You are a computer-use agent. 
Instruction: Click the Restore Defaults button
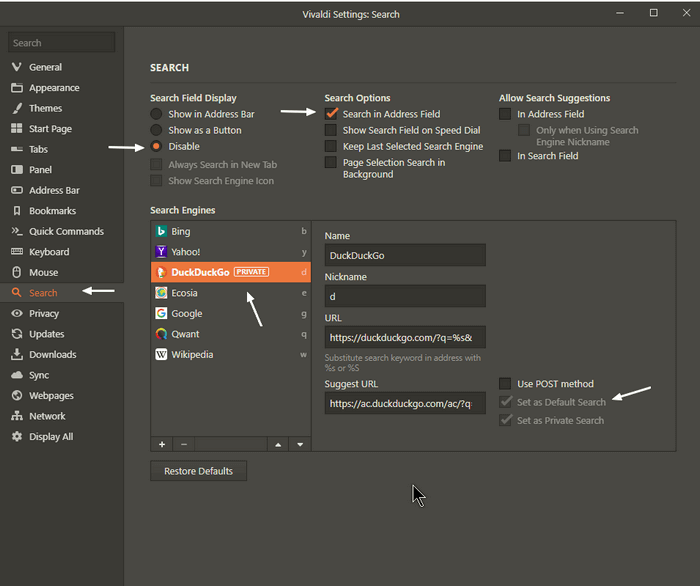pyautogui.click(x=198, y=471)
